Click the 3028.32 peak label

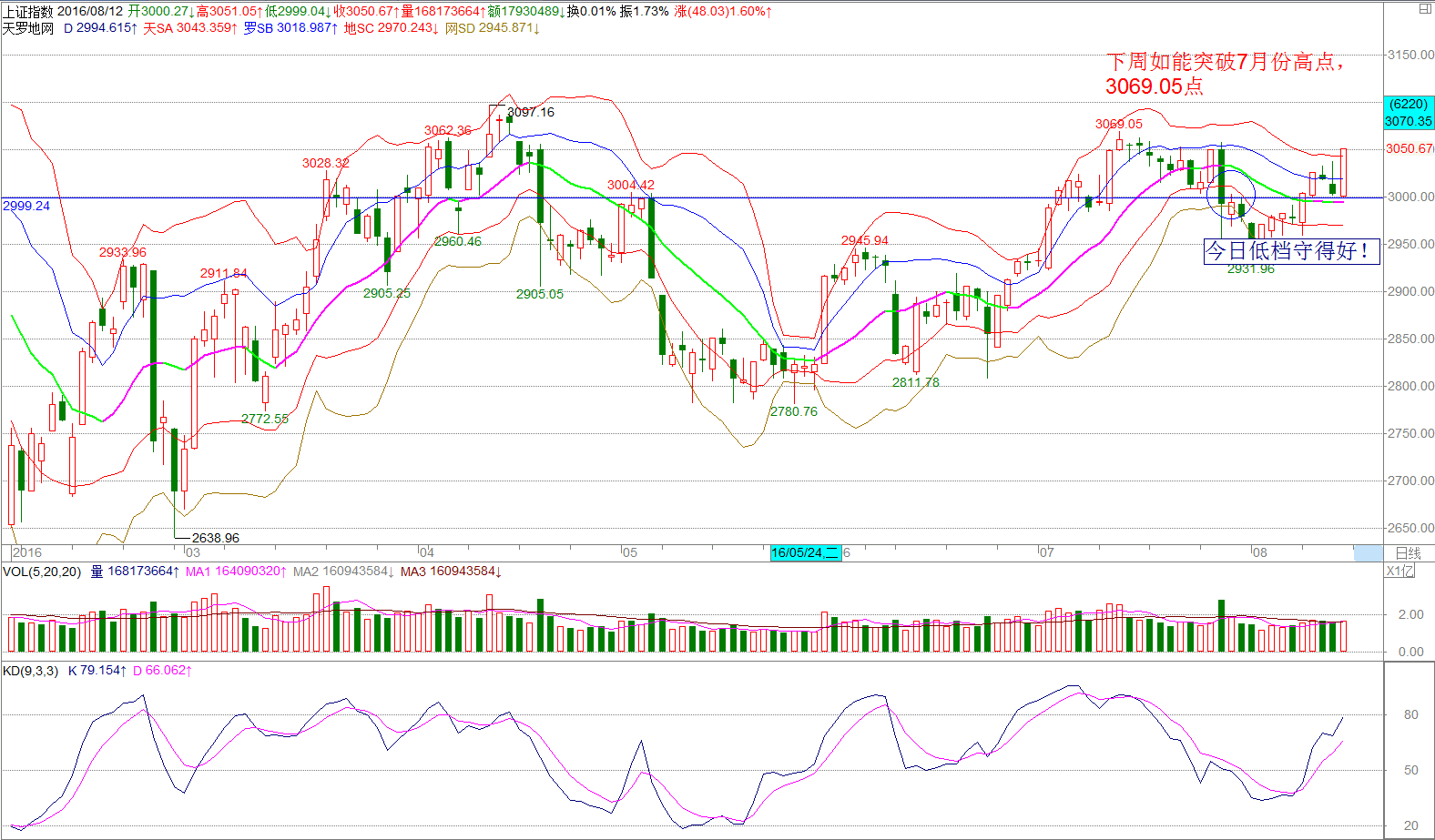coord(326,163)
